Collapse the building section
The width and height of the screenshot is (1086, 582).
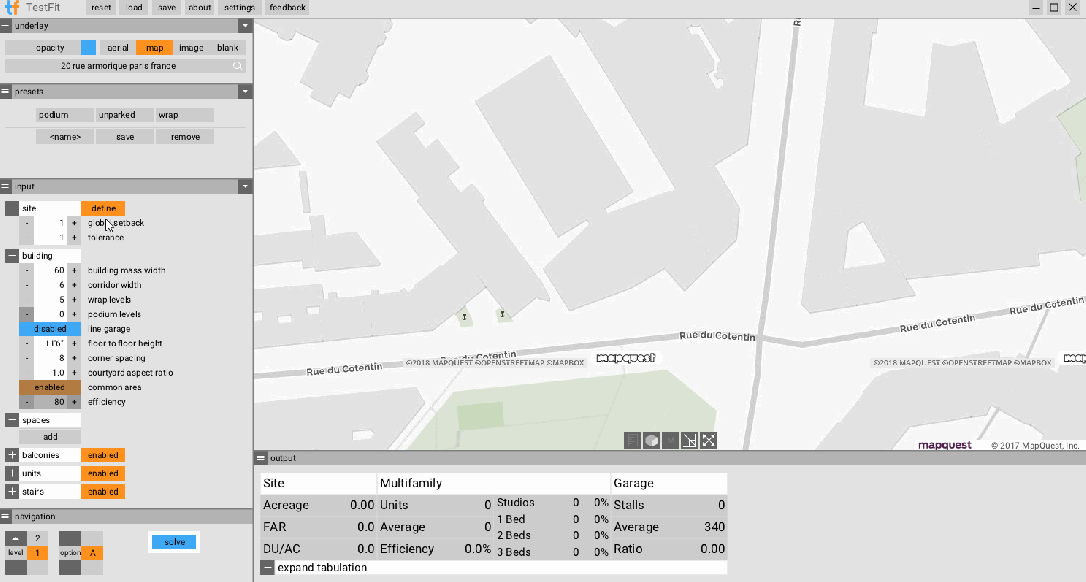[x=12, y=256]
